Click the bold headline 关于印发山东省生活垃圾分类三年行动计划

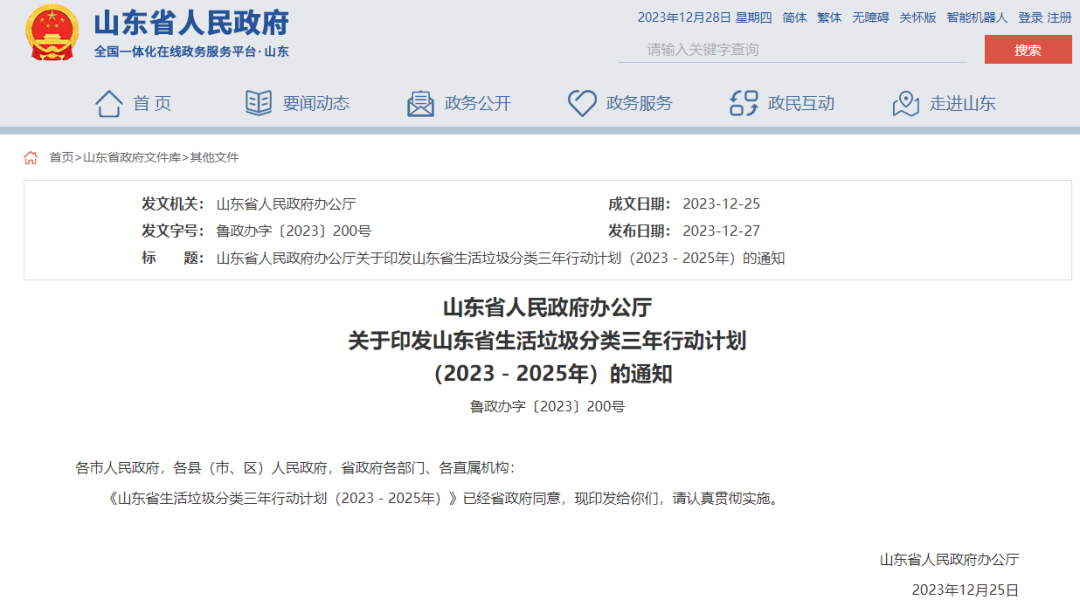[x=547, y=340]
